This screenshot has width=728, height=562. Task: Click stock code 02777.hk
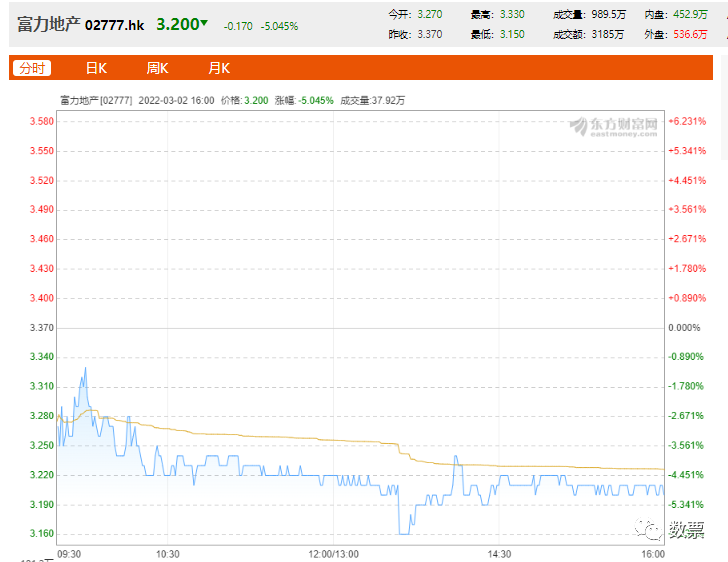point(115,25)
